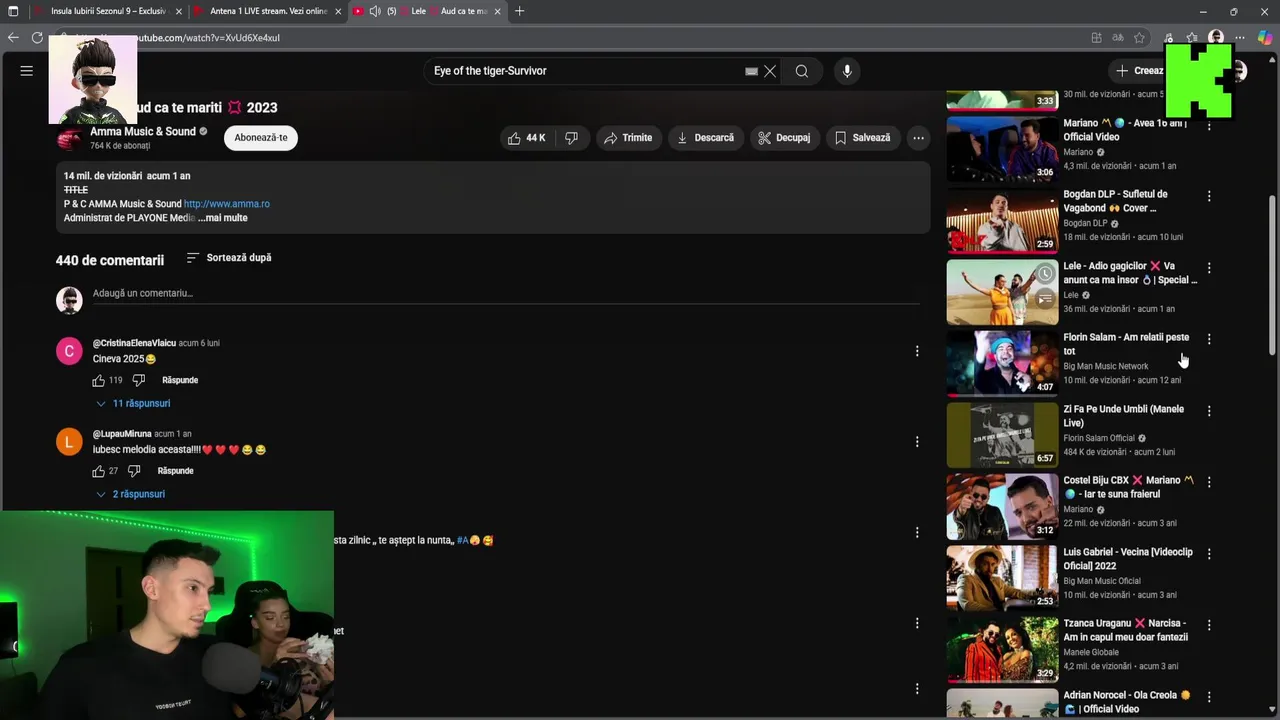Viewport: 1280px width, 720px height.
Task: Switch to Insula Iubirii Sezonul 9 tab
Action: pyautogui.click(x=108, y=11)
